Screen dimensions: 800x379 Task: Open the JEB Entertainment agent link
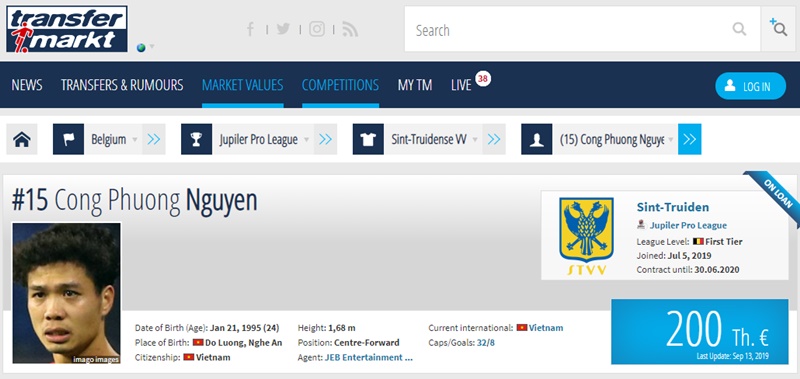pyautogui.click(x=369, y=358)
